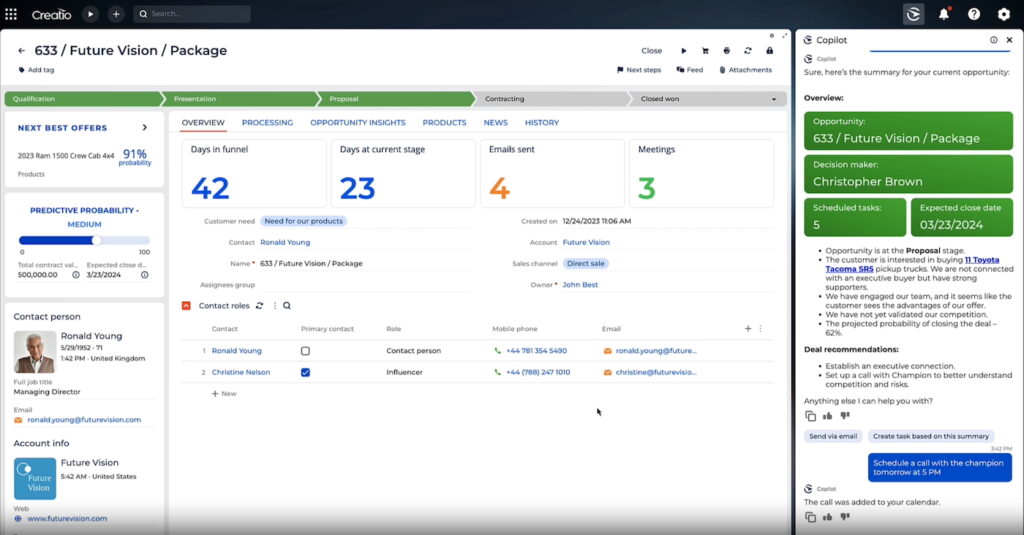Image resolution: width=1024 pixels, height=535 pixels.
Task: Check primary contact box for Ronald Young
Action: pyautogui.click(x=305, y=351)
